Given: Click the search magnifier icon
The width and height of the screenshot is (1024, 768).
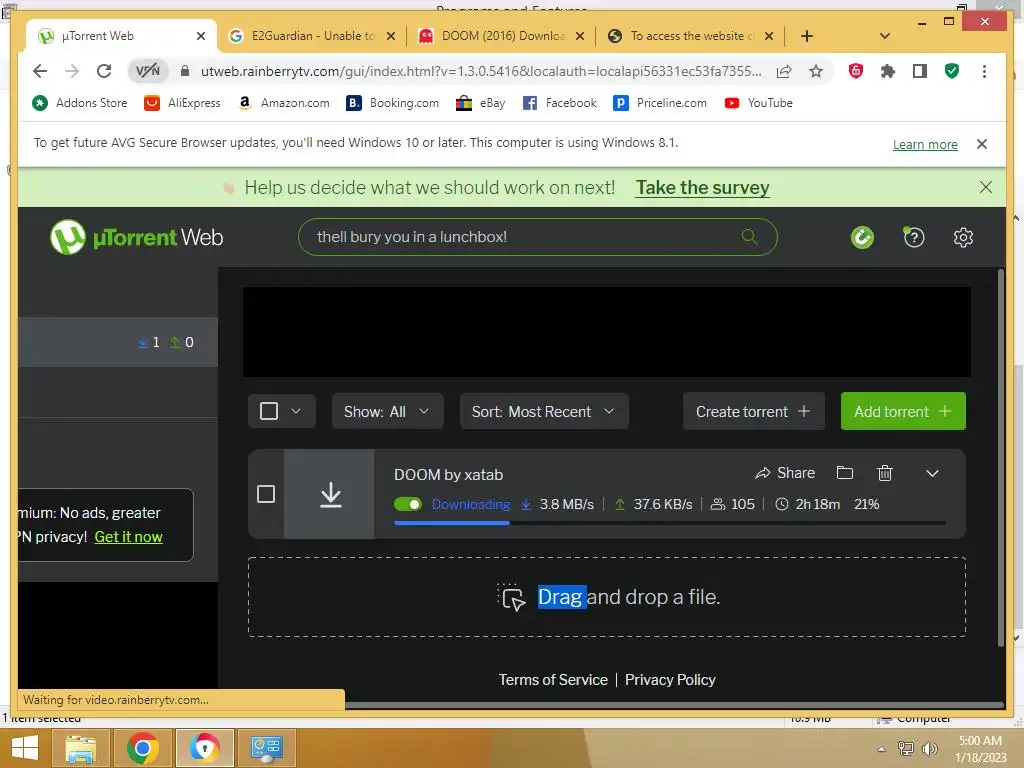Looking at the screenshot, I should tap(750, 236).
